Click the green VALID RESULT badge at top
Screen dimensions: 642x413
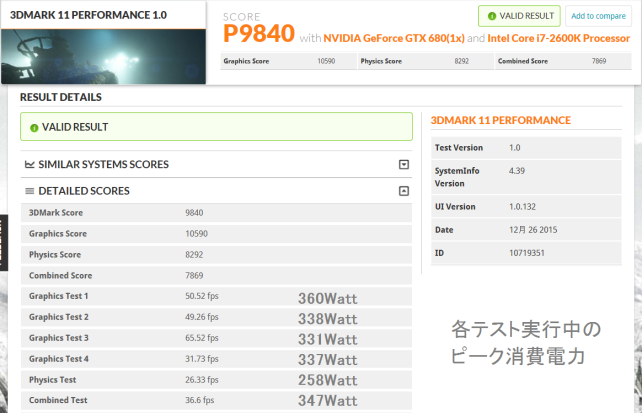[519, 16]
